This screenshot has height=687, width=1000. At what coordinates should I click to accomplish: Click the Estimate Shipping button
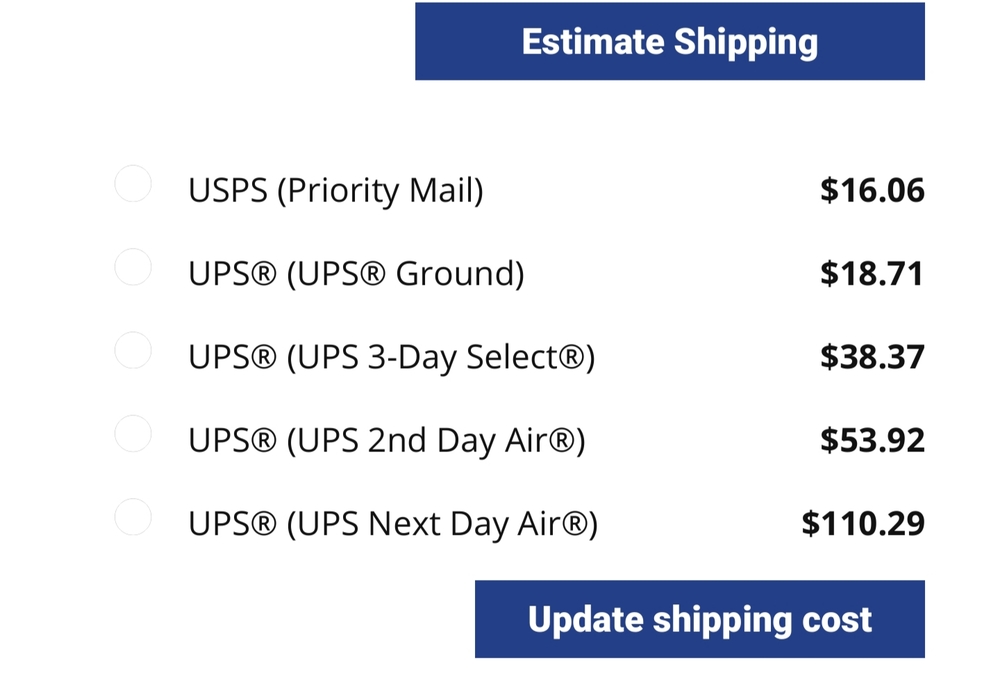[x=669, y=42]
